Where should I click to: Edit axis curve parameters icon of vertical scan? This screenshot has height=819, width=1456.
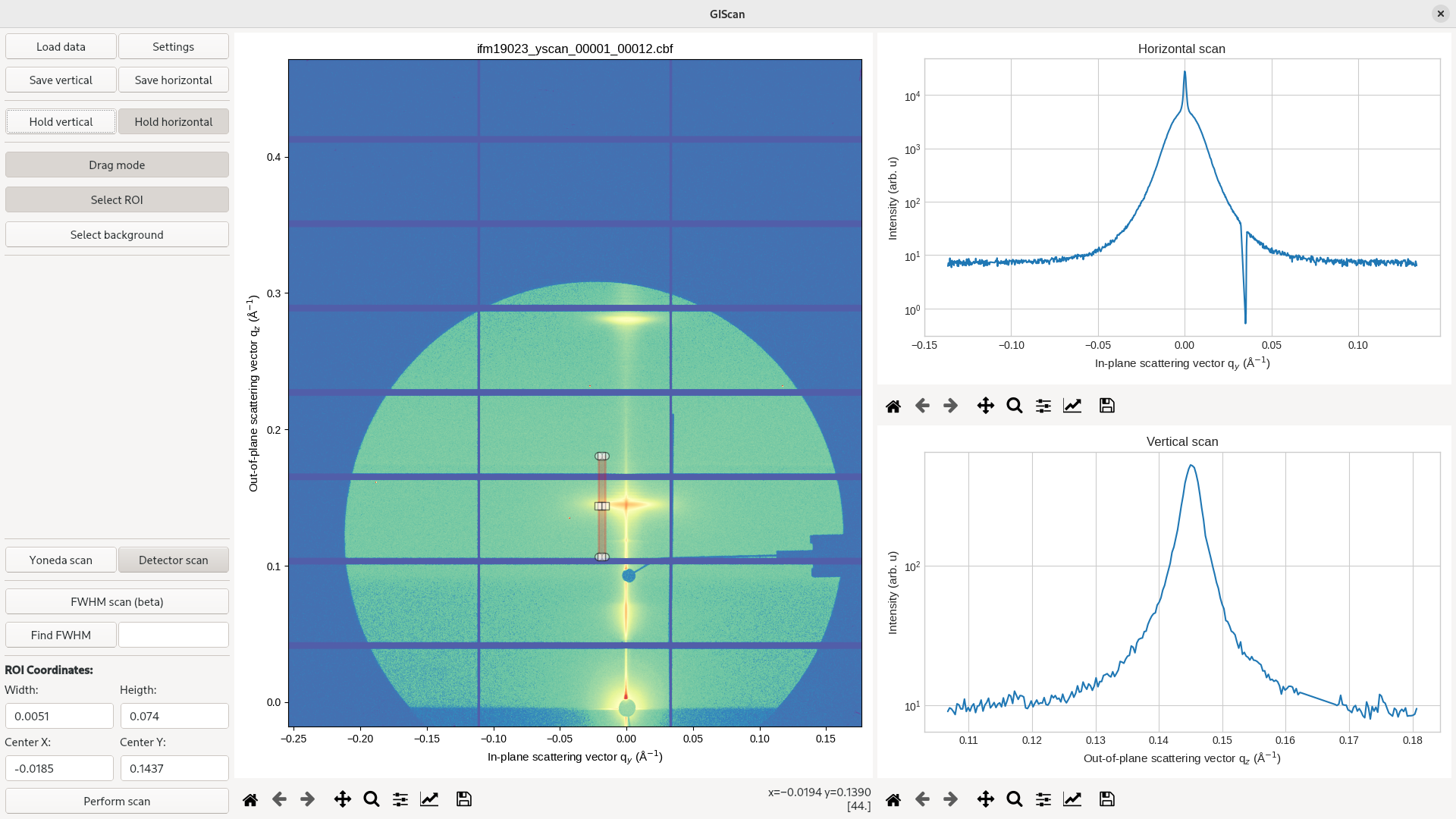point(1072,799)
